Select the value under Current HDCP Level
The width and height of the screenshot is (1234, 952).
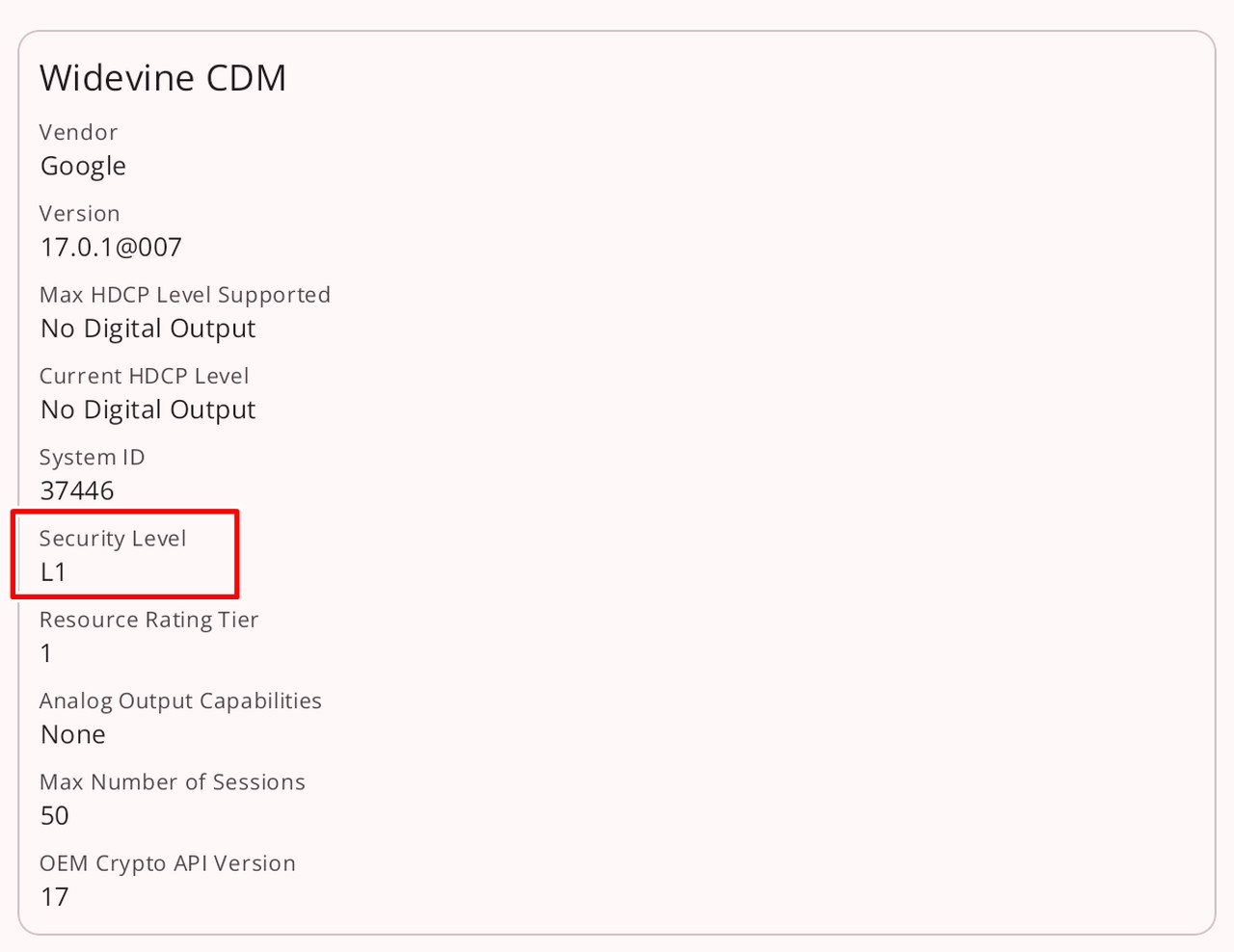coord(148,410)
